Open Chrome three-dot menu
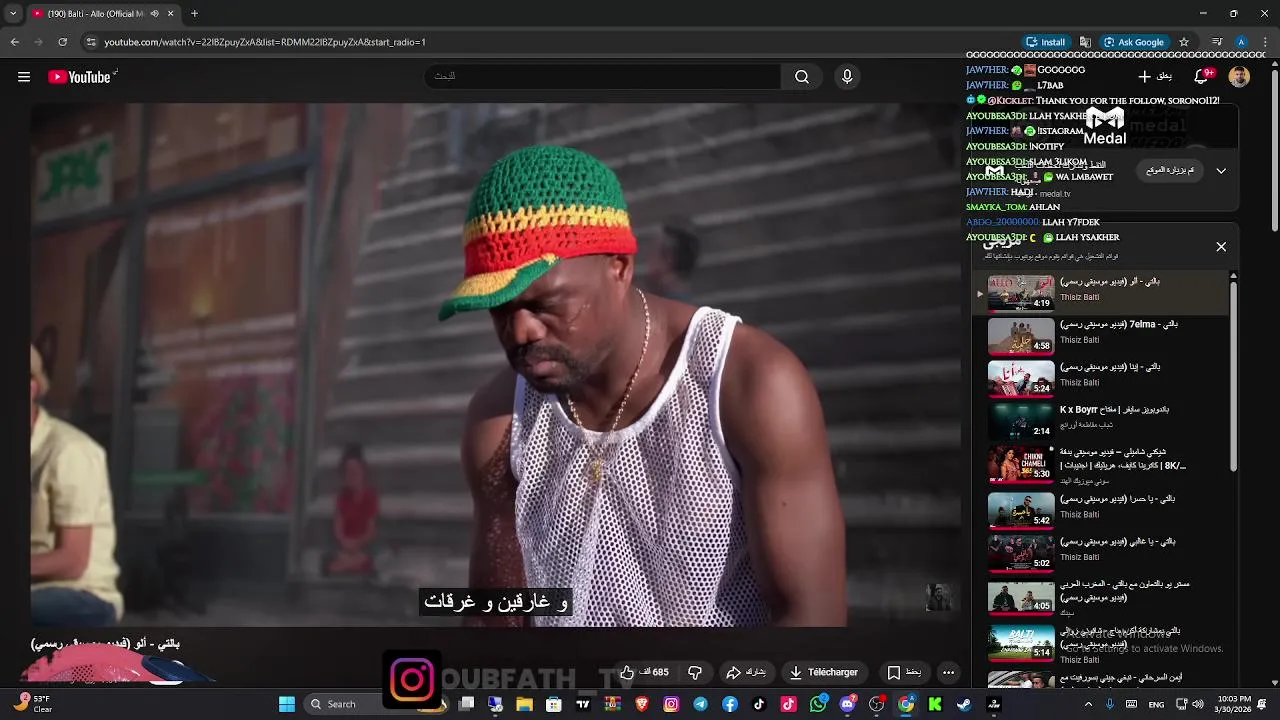This screenshot has width=1280, height=720. pyautogui.click(x=1263, y=42)
